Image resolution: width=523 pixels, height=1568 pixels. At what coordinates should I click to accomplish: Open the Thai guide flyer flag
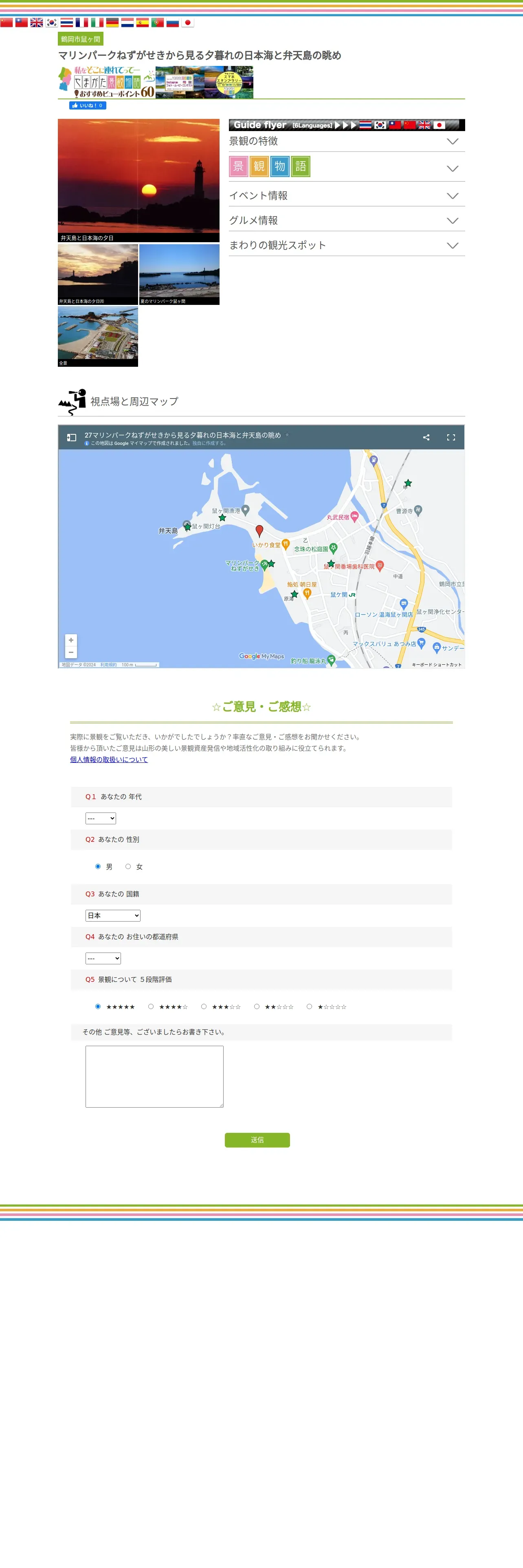(365, 125)
